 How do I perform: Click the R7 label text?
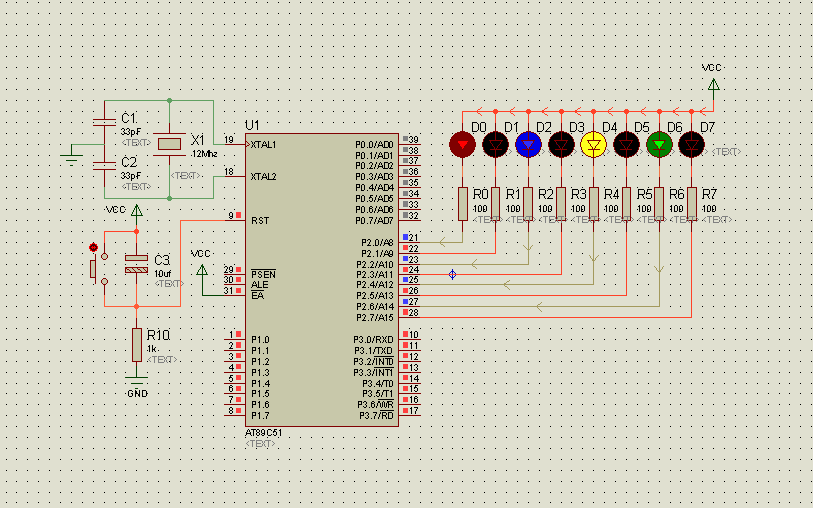pos(709,194)
